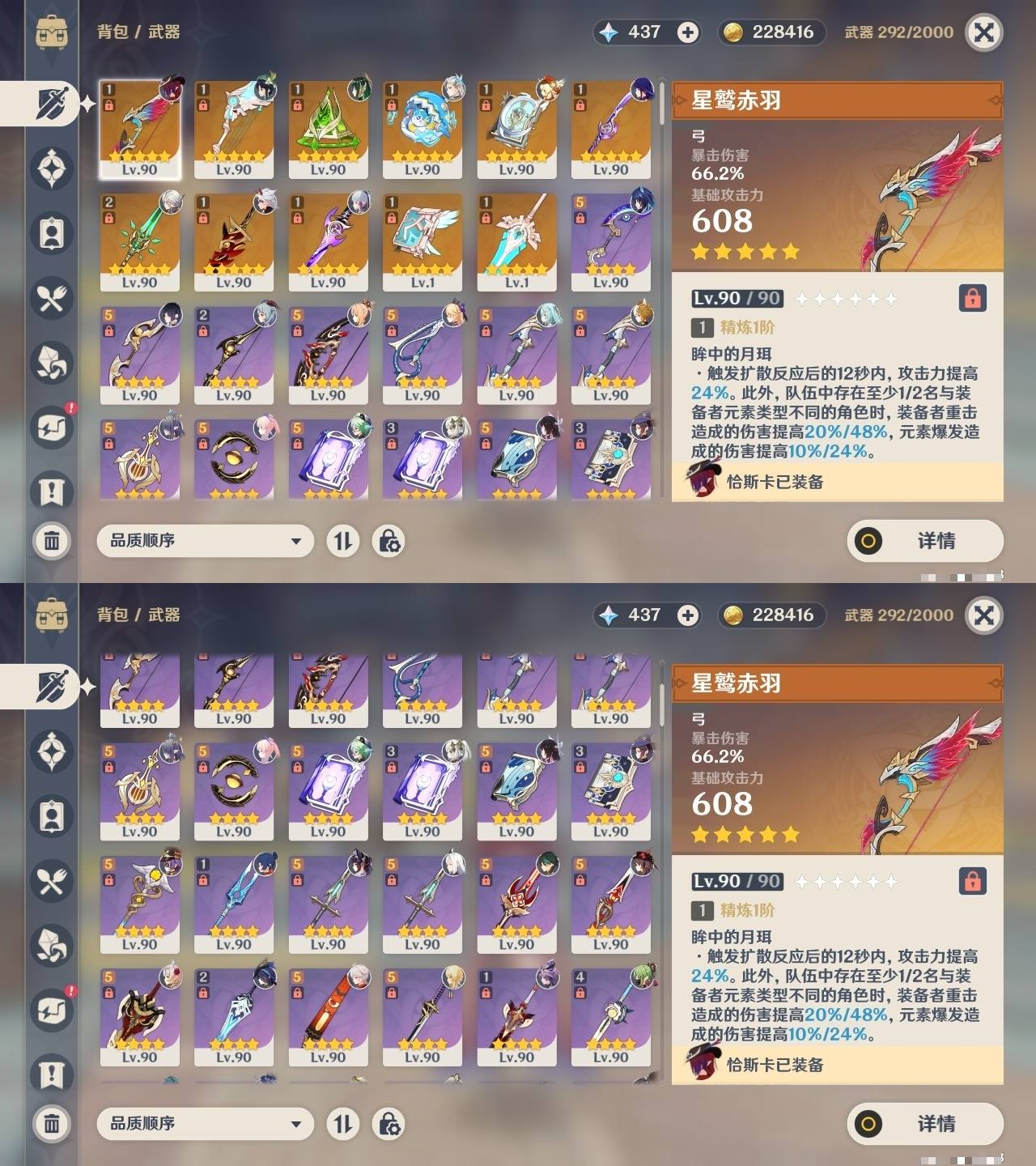Select the food tab in top sidebar

tap(52, 298)
